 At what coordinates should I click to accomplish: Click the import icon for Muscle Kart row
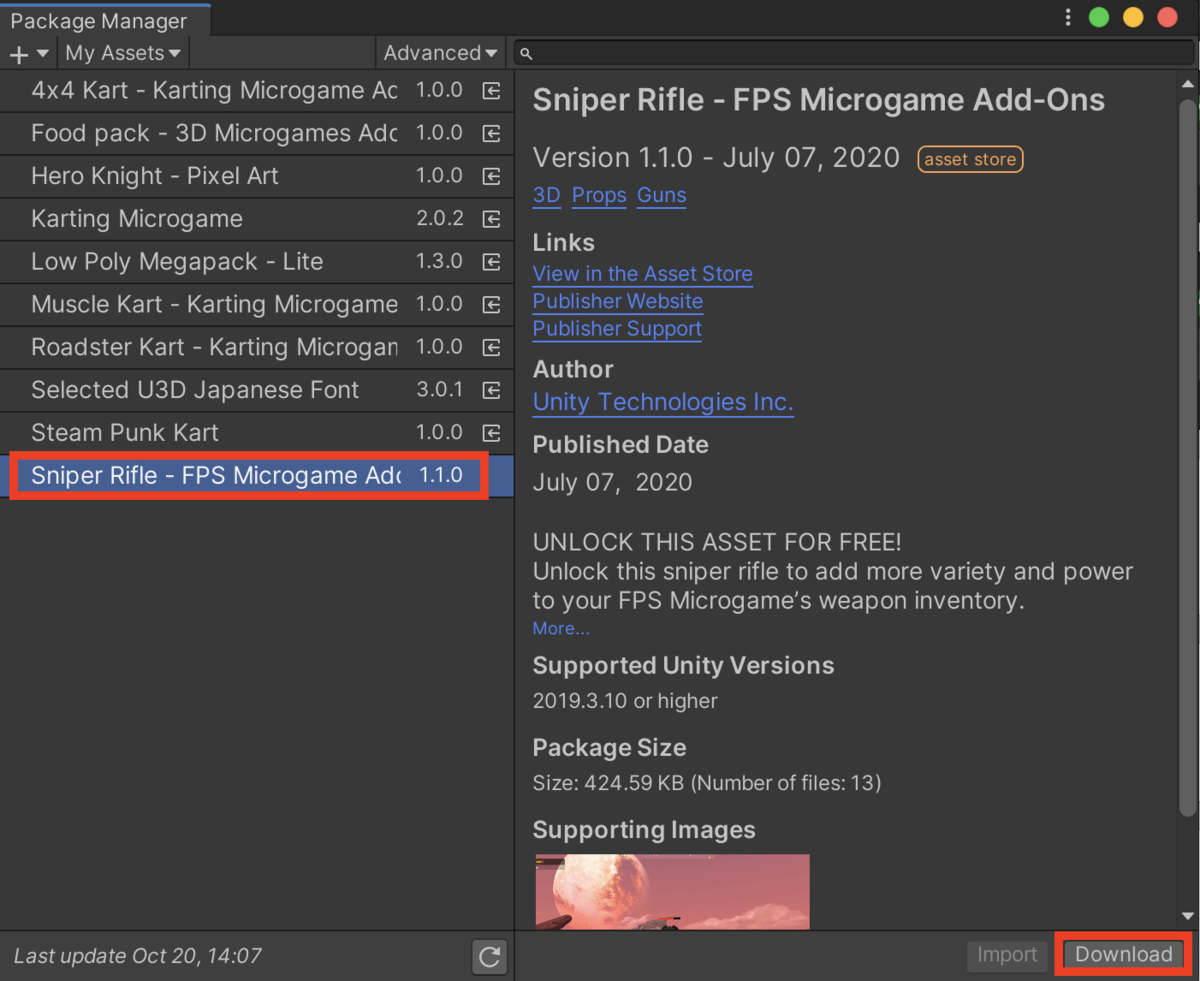(491, 304)
